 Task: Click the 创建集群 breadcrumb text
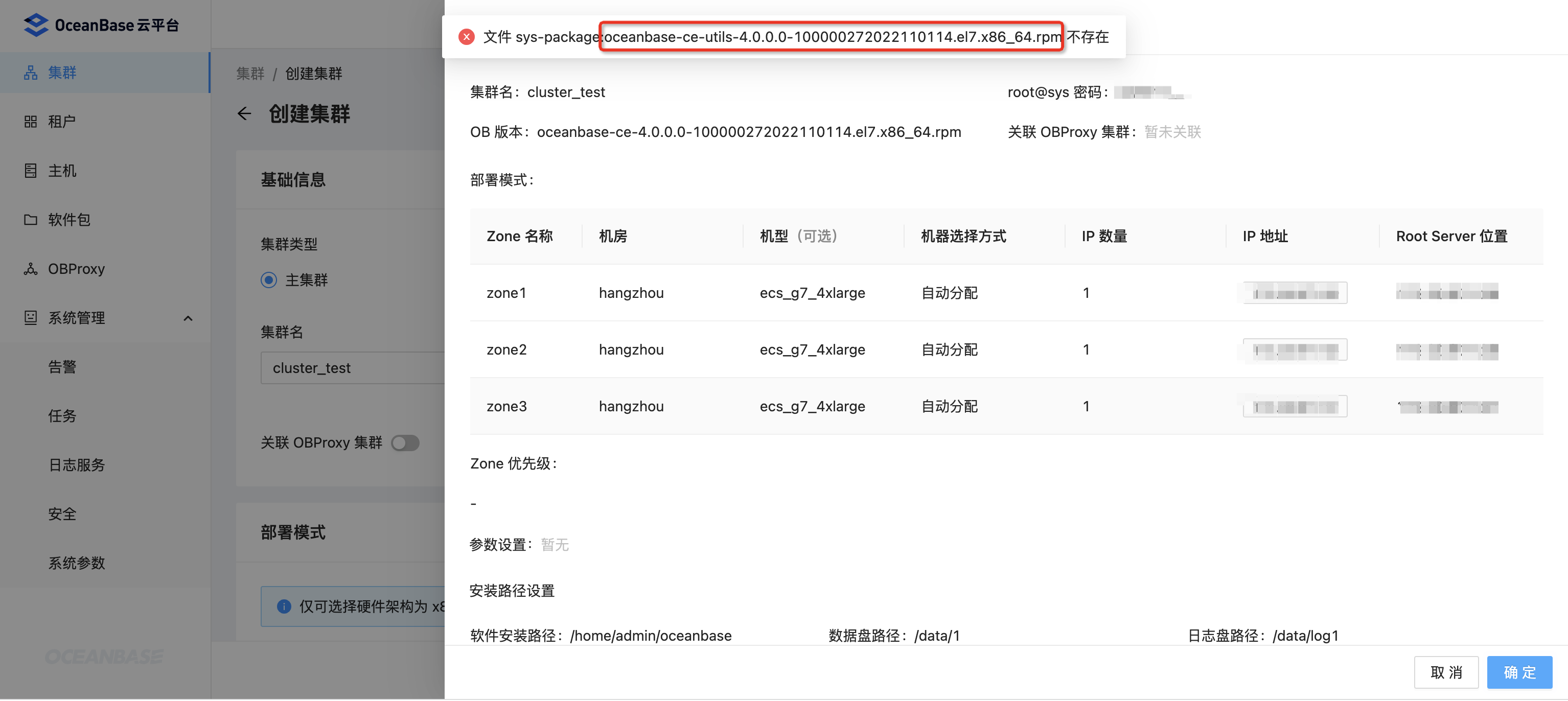313,74
